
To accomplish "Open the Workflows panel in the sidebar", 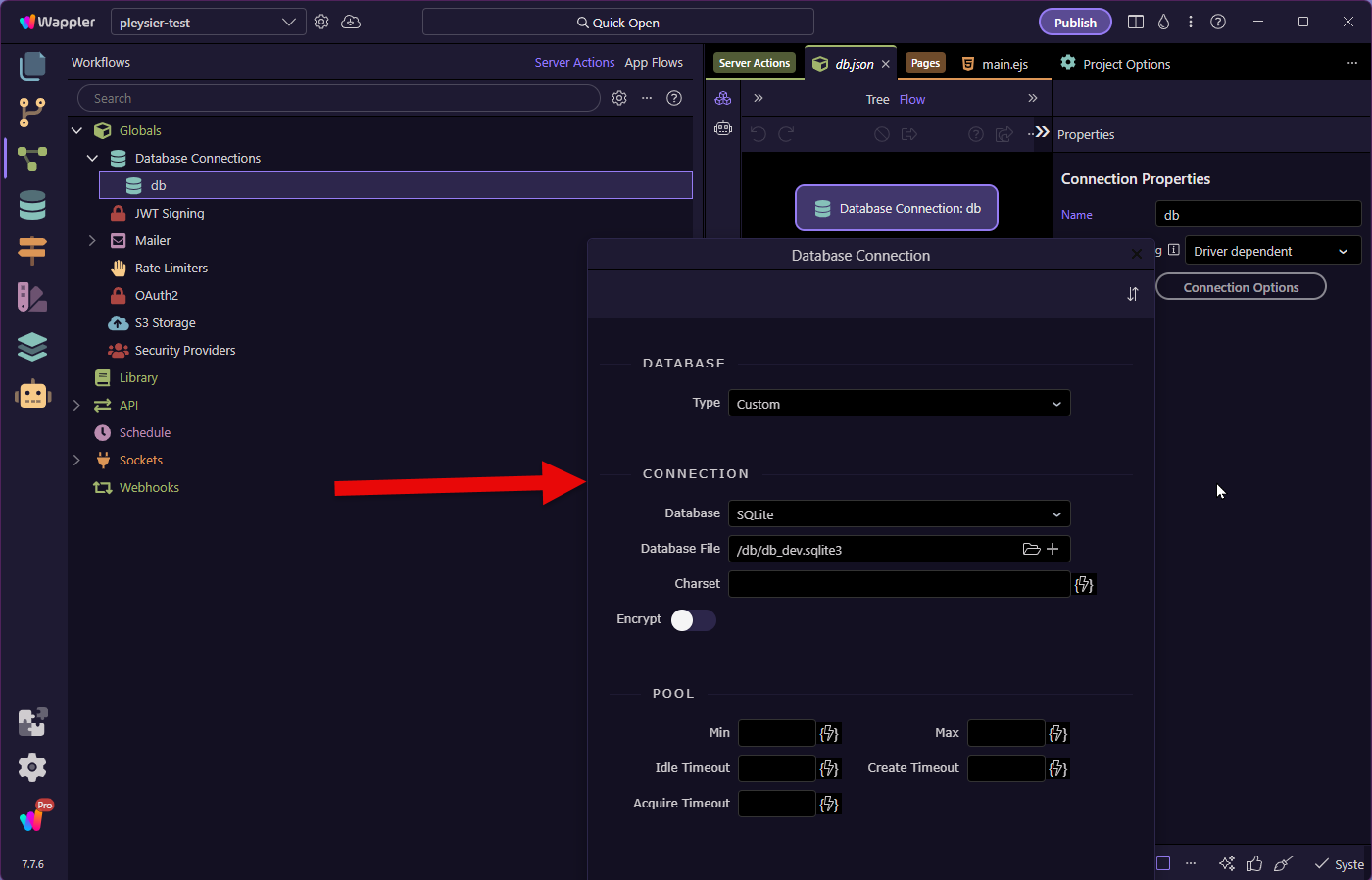I will click(32, 158).
